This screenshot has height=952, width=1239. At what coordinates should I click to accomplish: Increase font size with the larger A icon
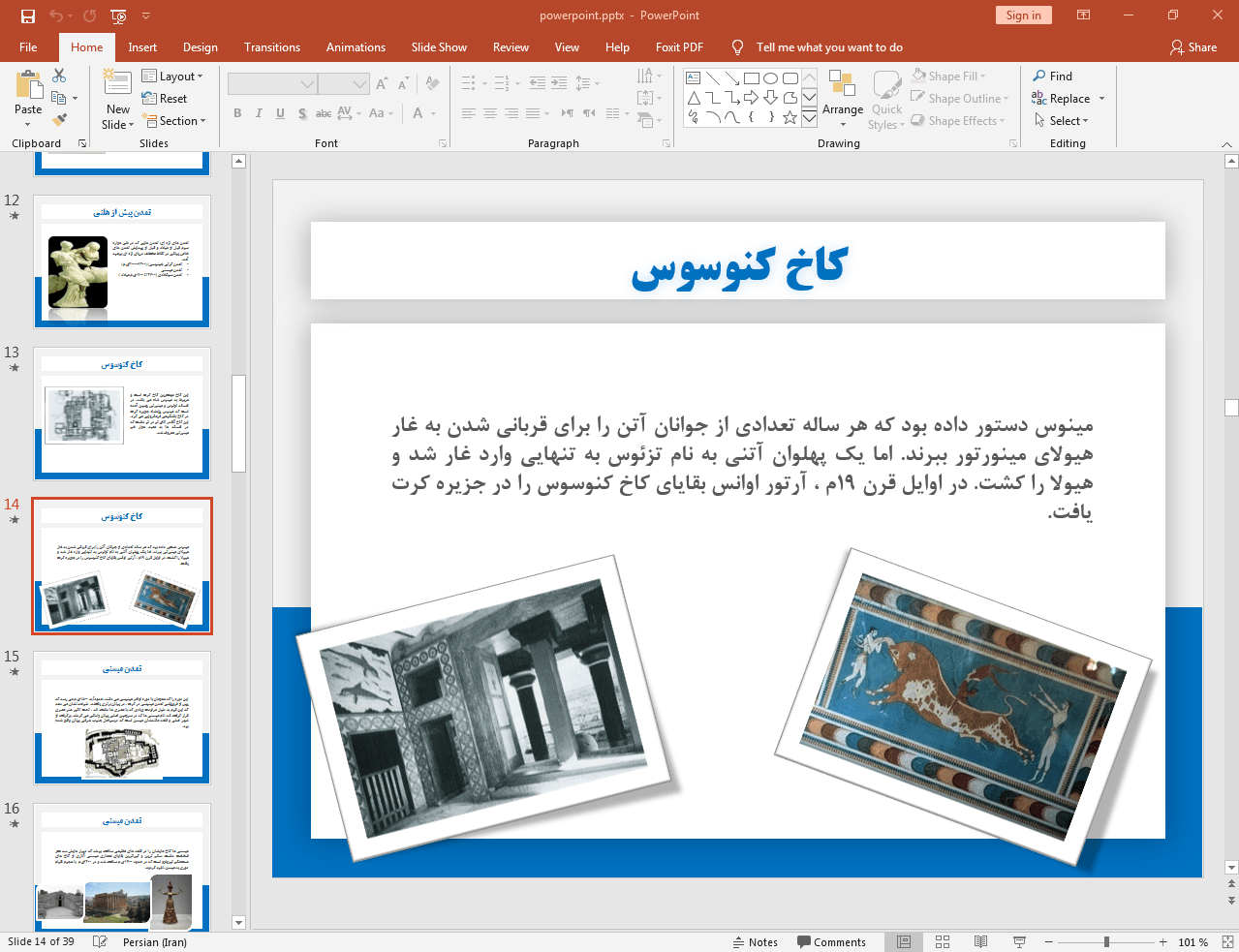pos(382,84)
